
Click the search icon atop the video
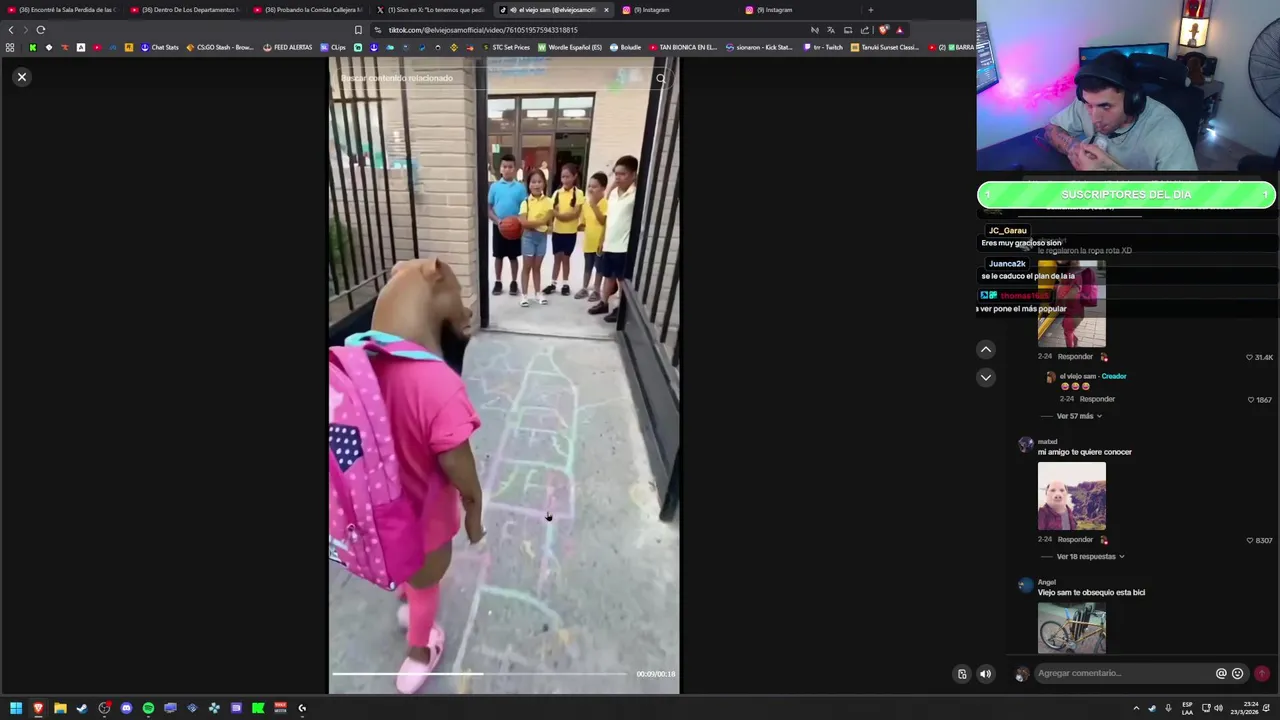[x=661, y=78]
